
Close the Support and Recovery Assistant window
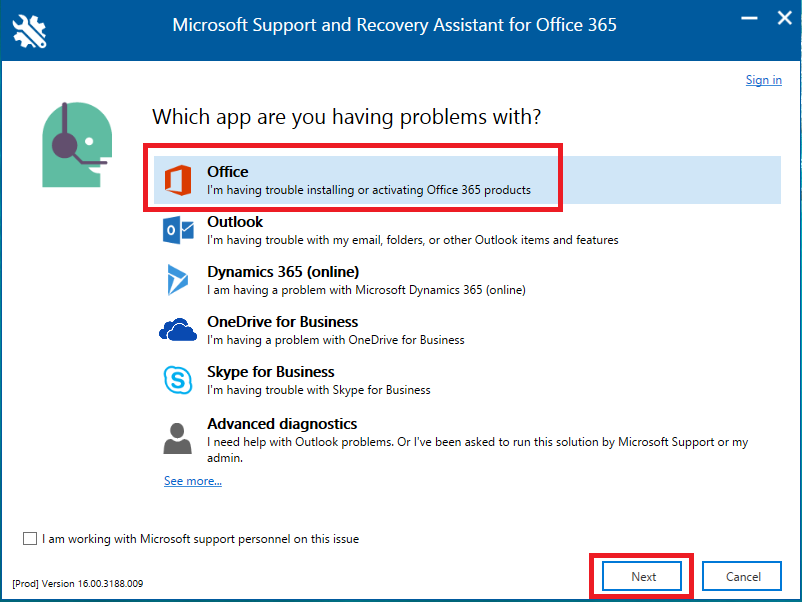pyautogui.click(x=785, y=18)
